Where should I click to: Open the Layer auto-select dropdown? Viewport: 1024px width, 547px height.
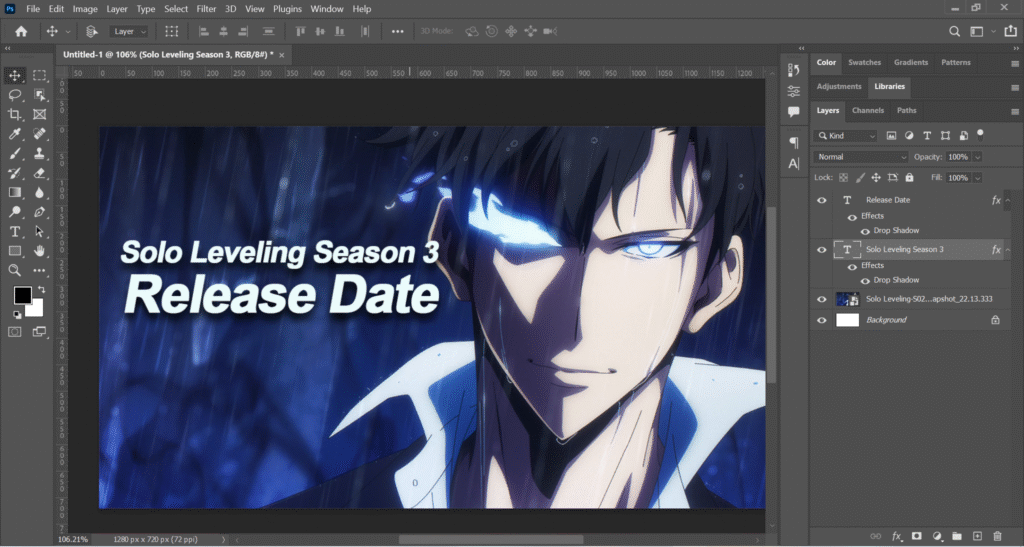(129, 31)
